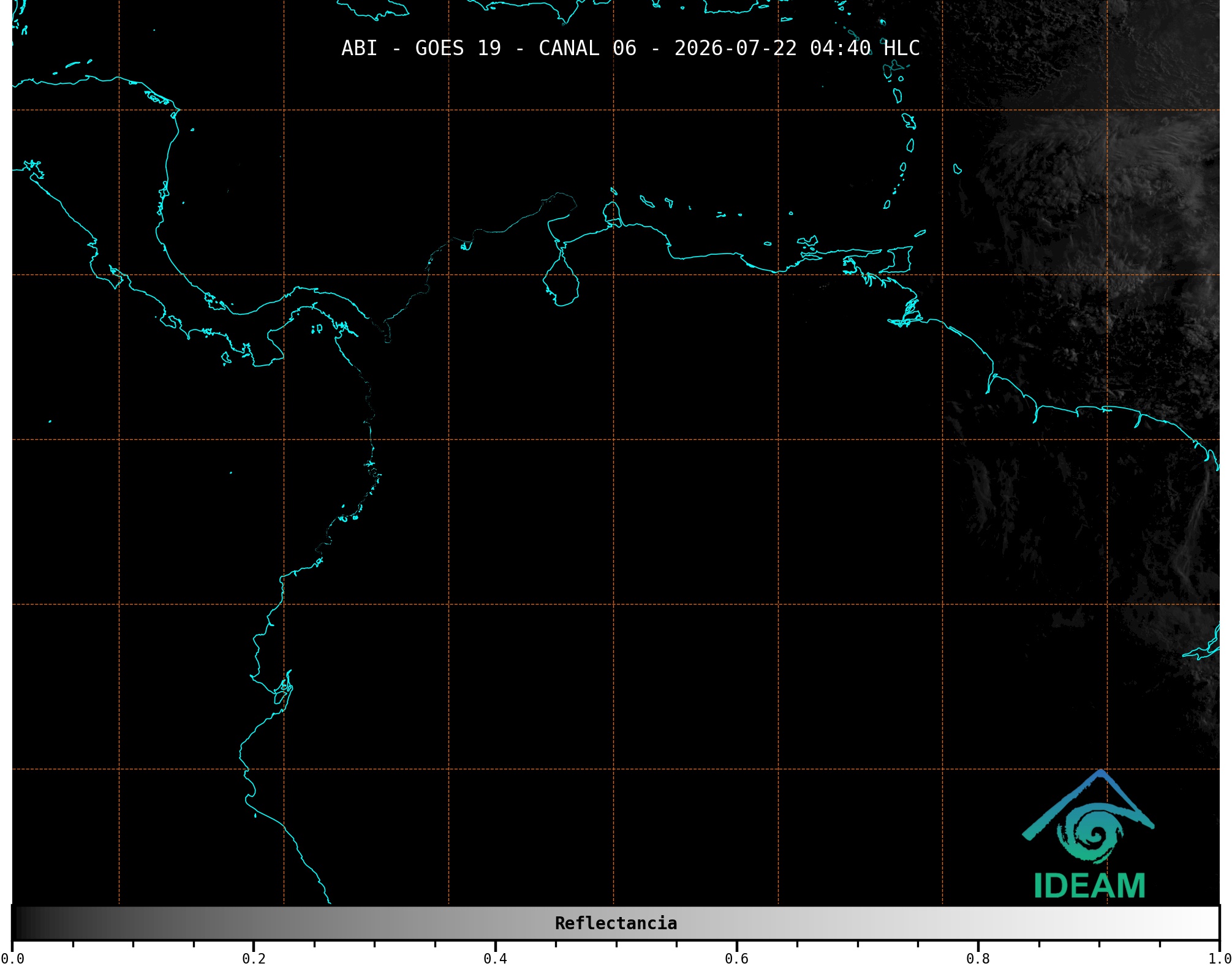This screenshot has width=1232, height=966.
Task: Click the Reflectancia colorbar label
Action: click(616, 923)
